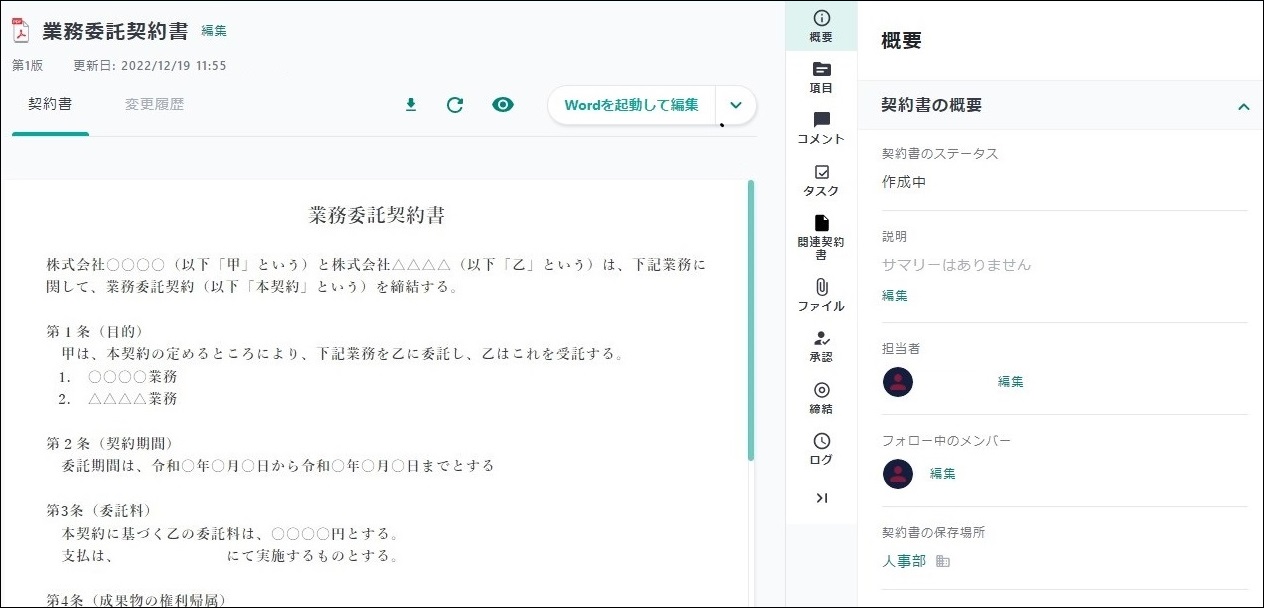Image resolution: width=1264 pixels, height=608 pixels.
Task: Select the 契約書 tab
Action: [50, 104]
